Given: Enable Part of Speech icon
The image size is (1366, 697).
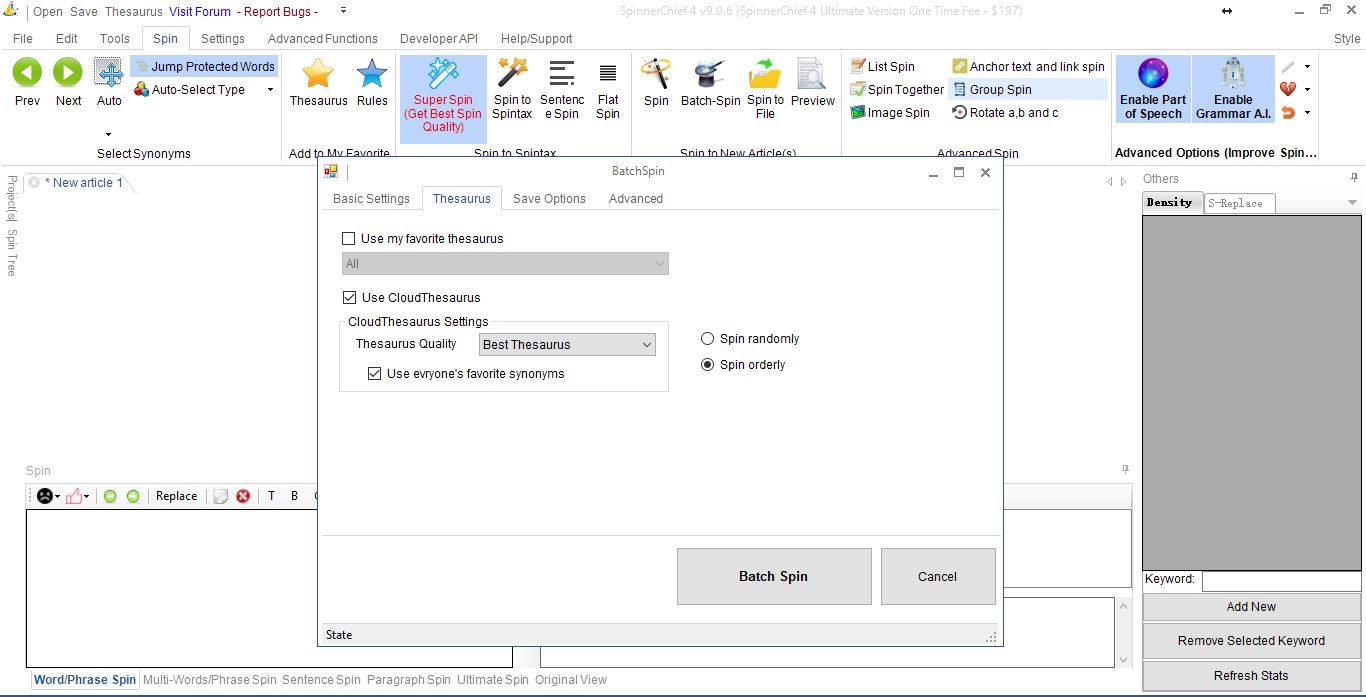Looking at the screenshot, I should [1153, 74].
